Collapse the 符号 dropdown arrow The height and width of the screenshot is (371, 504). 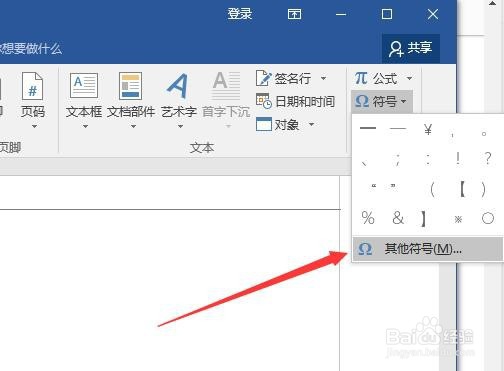(404, 101)
